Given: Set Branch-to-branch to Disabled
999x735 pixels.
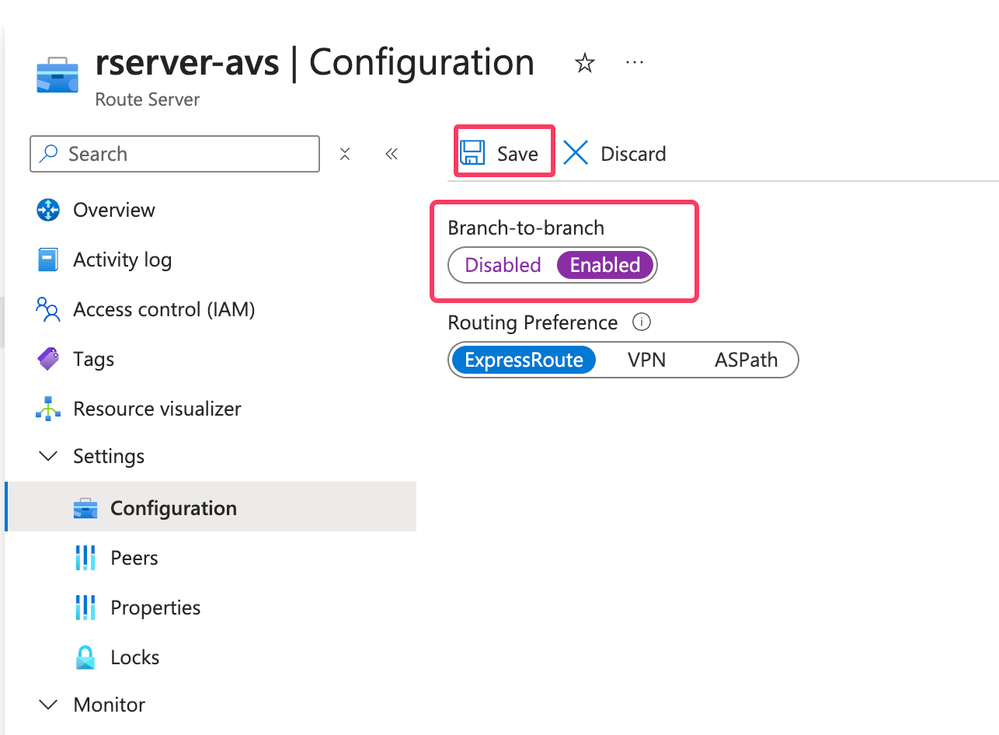Looking at the screenshot, I should coord(503,265).
